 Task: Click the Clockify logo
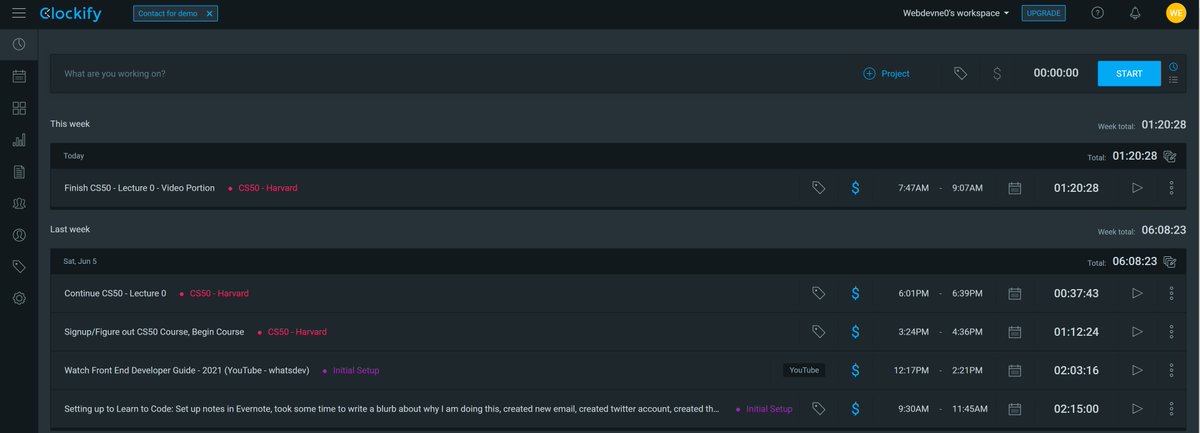pyautogui.click(x=70, y=13)
